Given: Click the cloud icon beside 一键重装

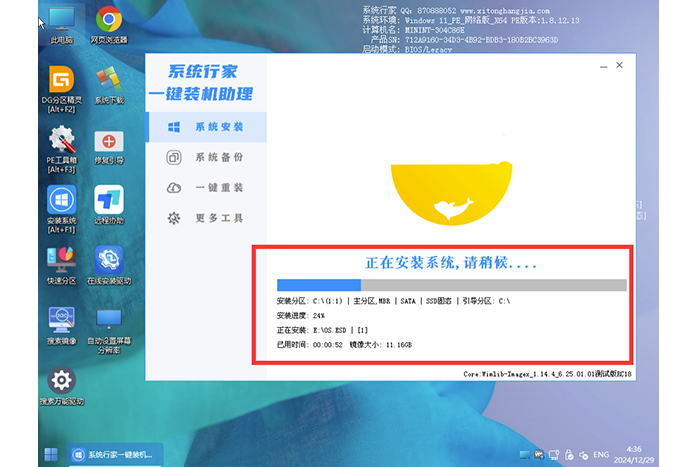Looking at the screenshot, I should click(x=174, y=188).
